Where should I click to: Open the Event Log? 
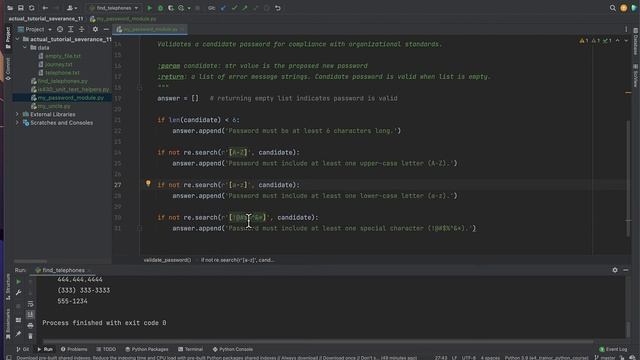(x=613, y=349)
